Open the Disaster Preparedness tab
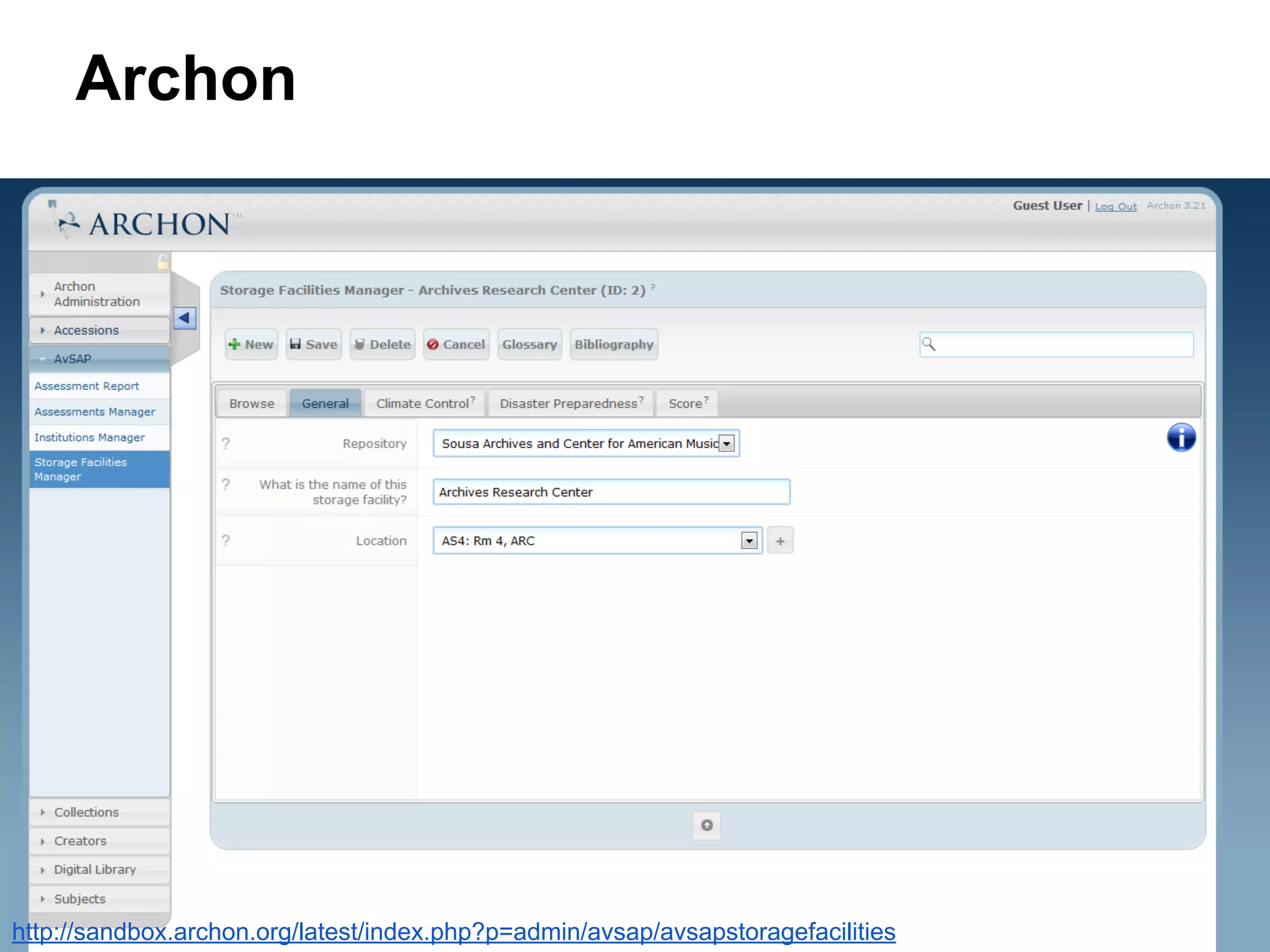 [571, 403]
